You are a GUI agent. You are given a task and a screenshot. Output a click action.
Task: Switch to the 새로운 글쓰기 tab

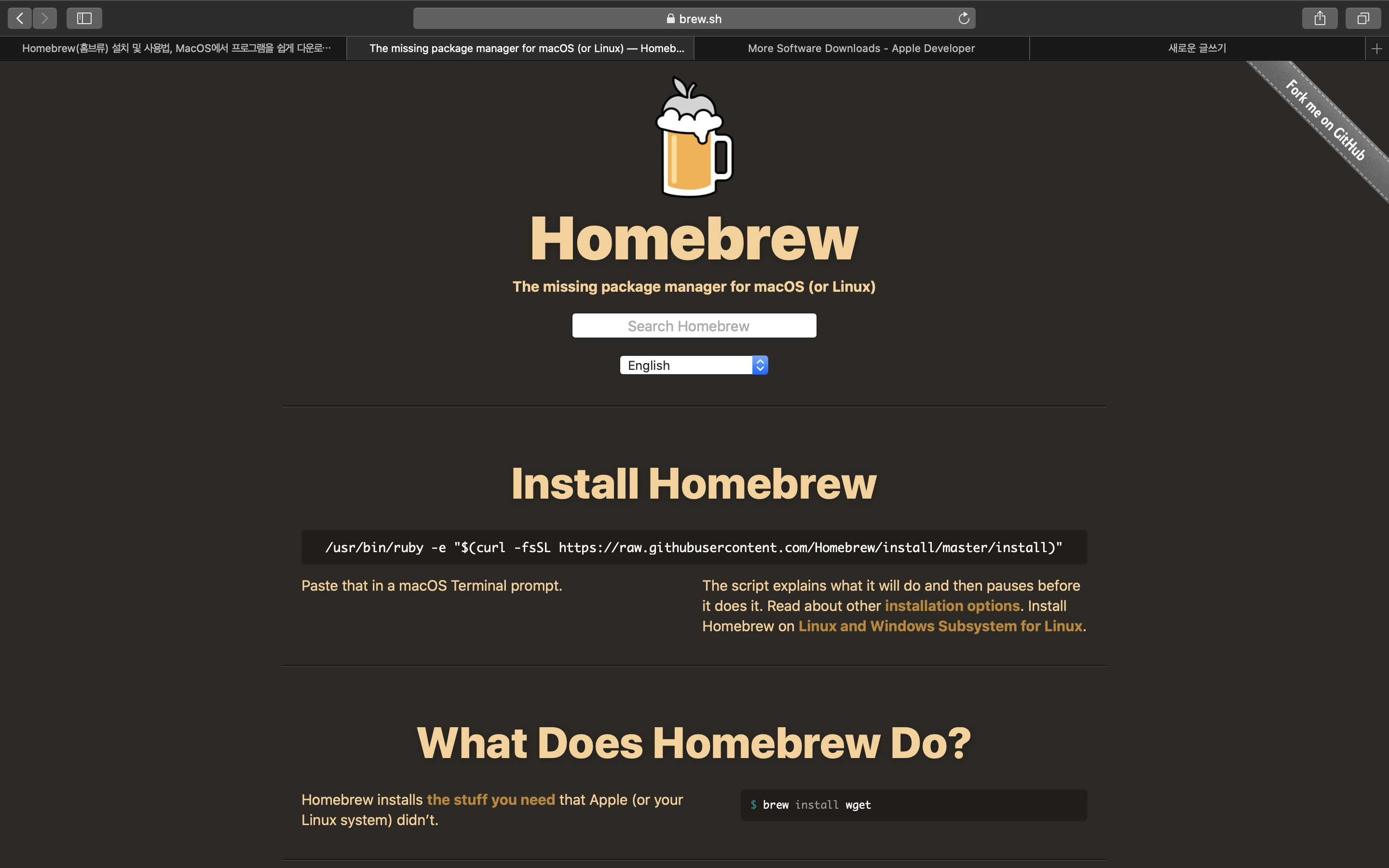coord(1197,49)
